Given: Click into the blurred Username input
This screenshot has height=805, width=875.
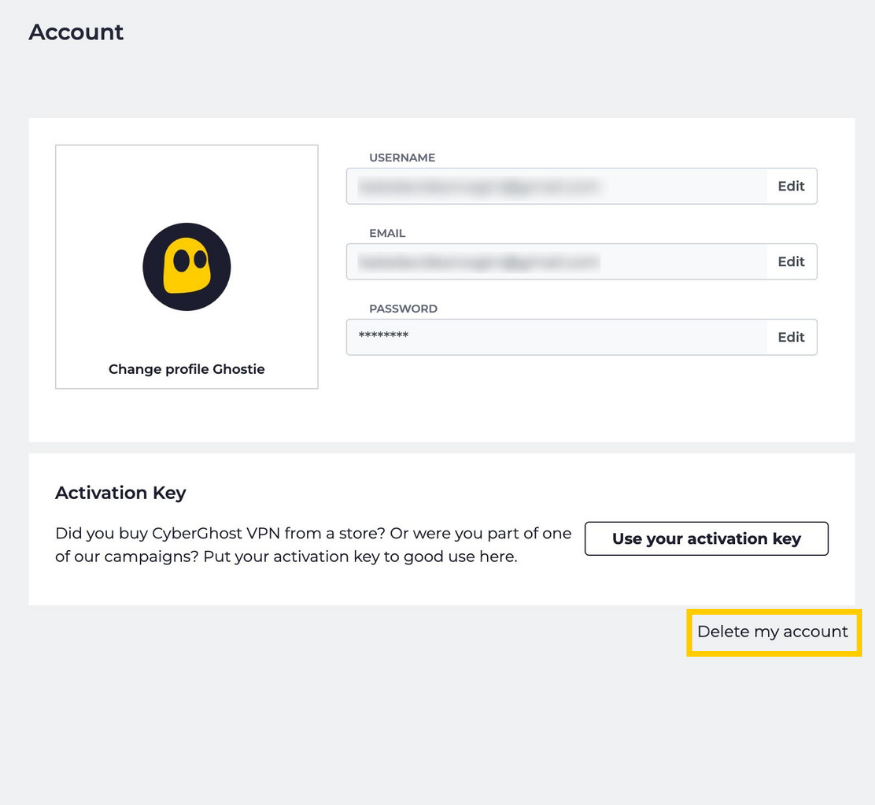Looking at the screenshot, I should [x=556, y=186].
